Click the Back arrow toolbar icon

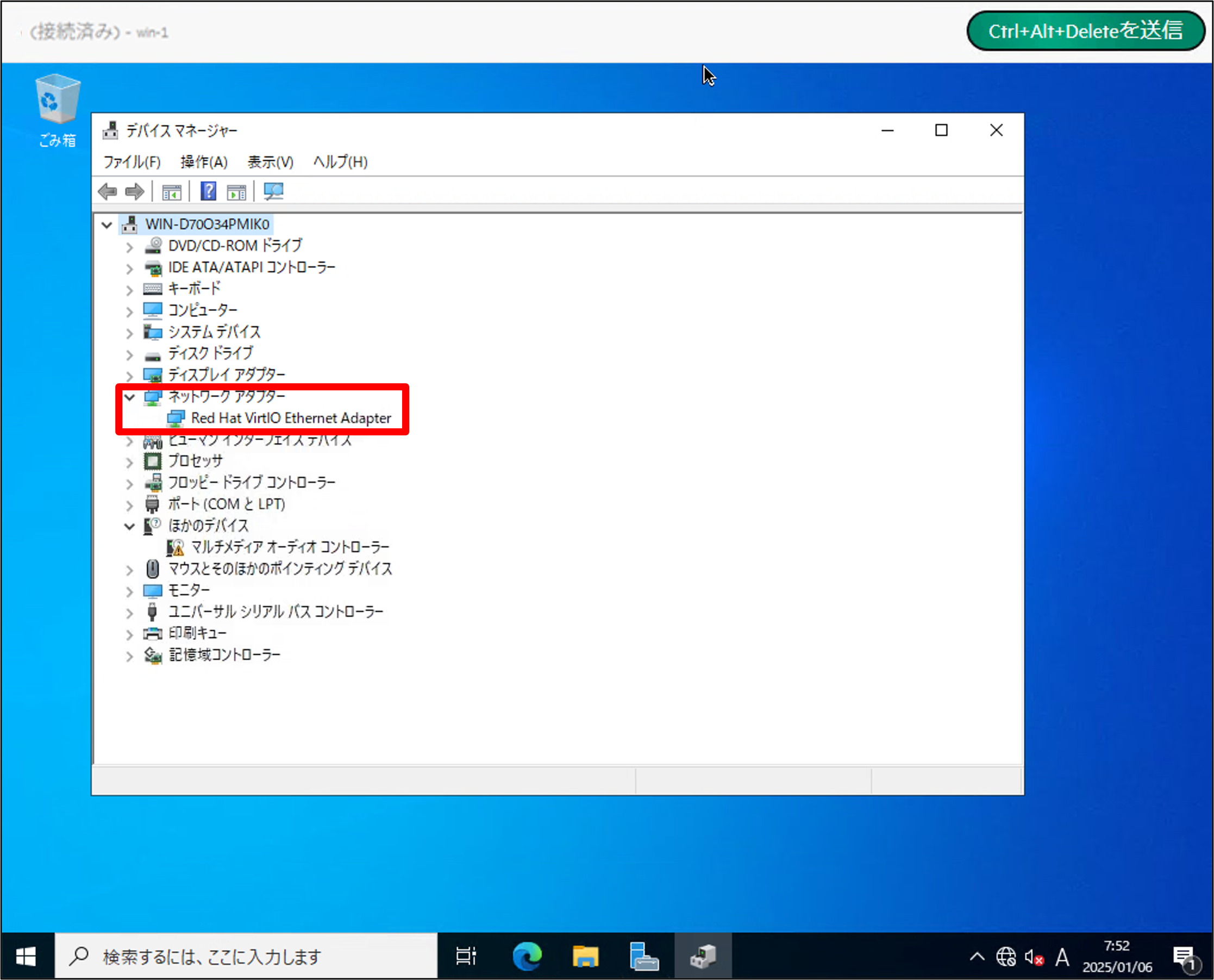coord(107,192)
